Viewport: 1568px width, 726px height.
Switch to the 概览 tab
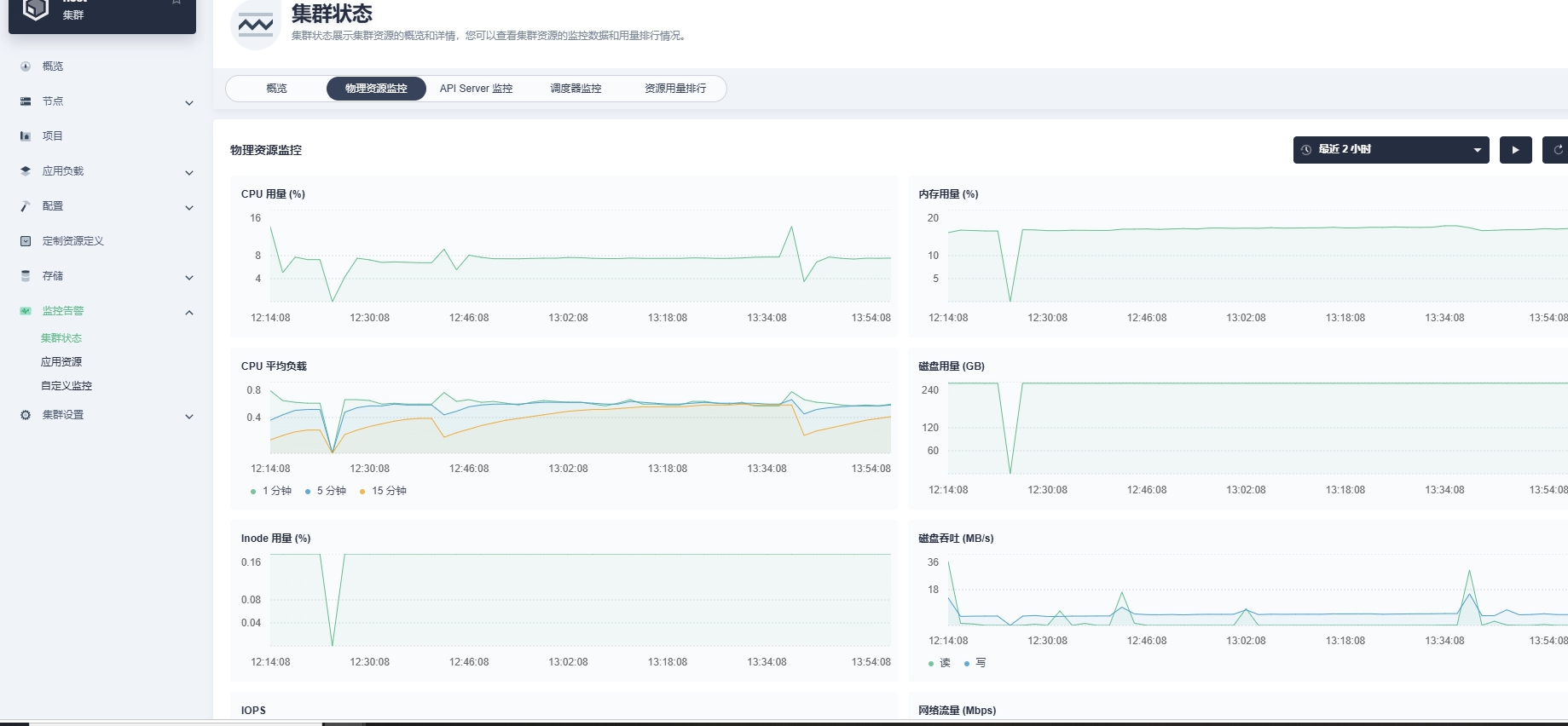[x=276, y=89]
